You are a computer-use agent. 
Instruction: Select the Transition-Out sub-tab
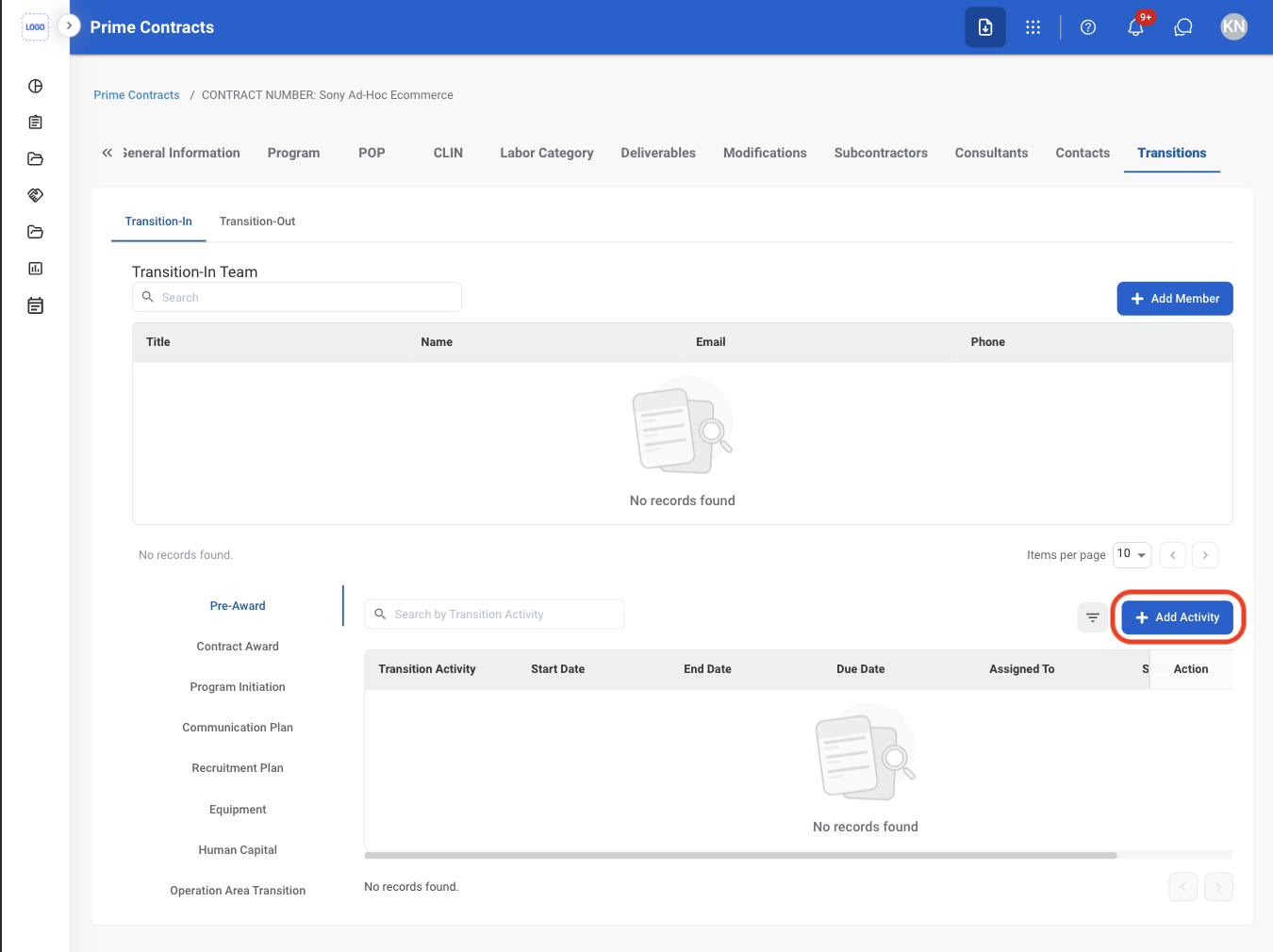pos(257,222)
